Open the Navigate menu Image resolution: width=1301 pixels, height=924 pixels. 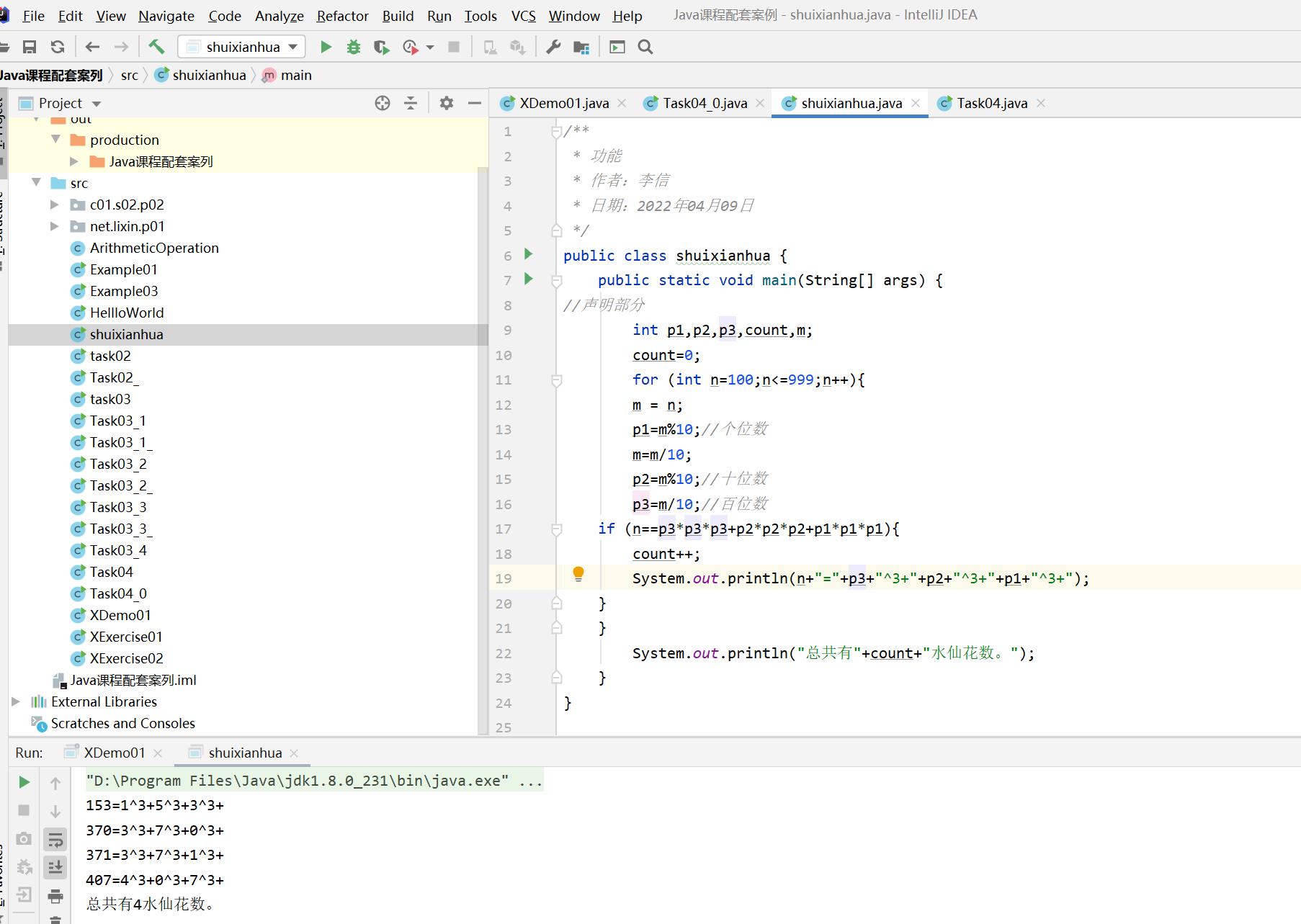tap(166, 16)
